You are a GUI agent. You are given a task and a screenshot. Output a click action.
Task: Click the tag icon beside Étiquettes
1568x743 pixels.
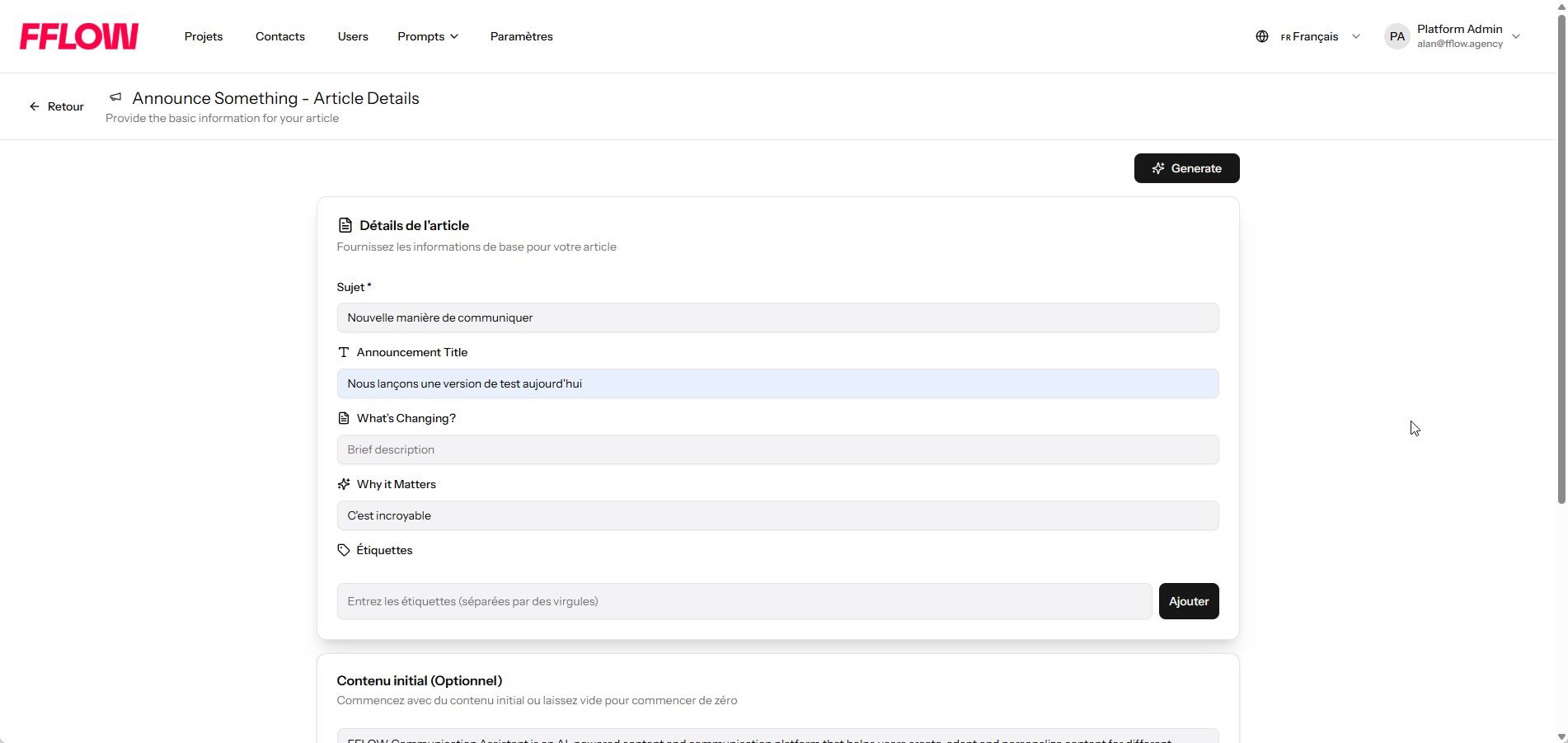click(x=344, y=550)
